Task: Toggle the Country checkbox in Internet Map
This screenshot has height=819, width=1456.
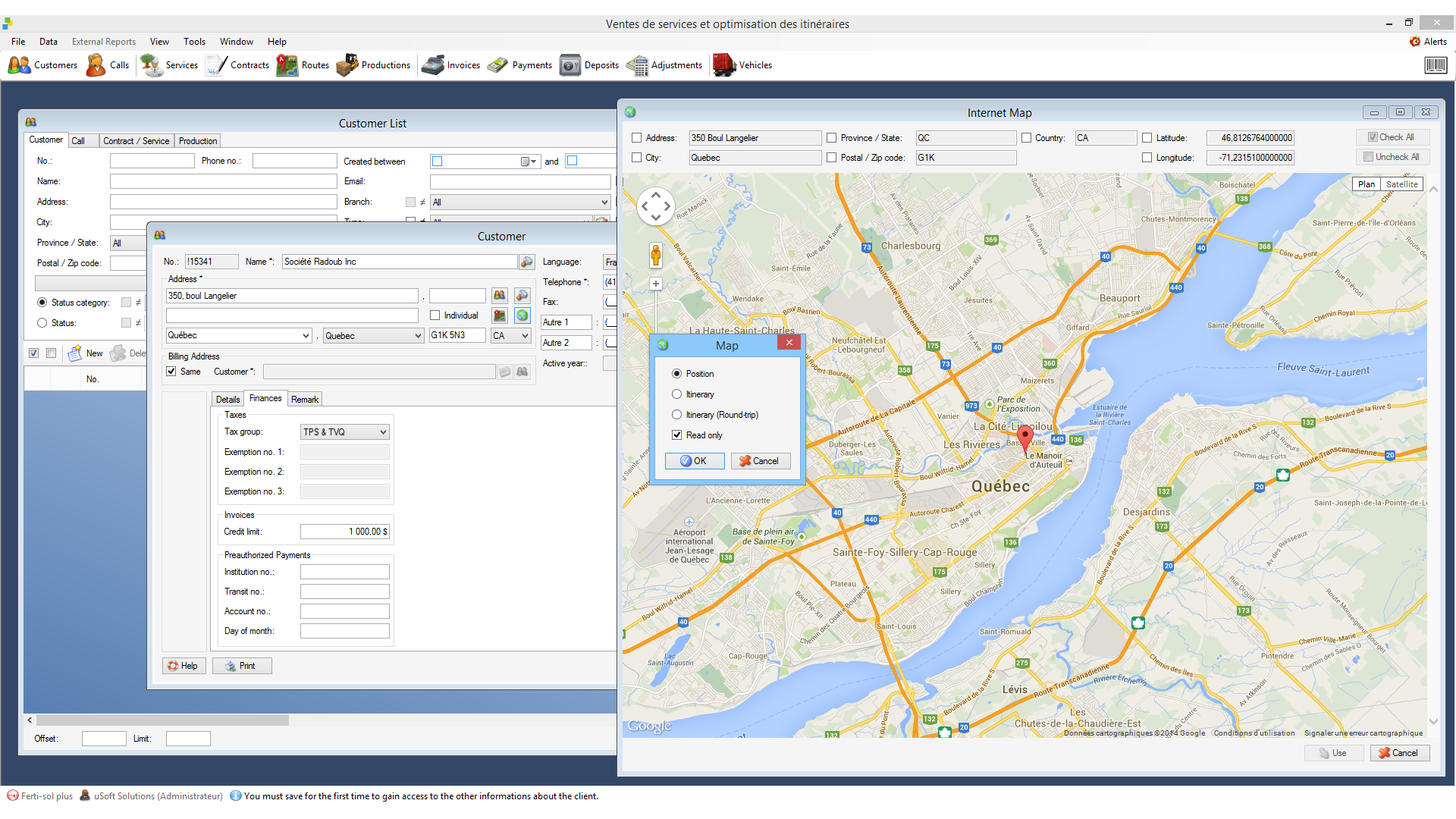Action: 1027,138
